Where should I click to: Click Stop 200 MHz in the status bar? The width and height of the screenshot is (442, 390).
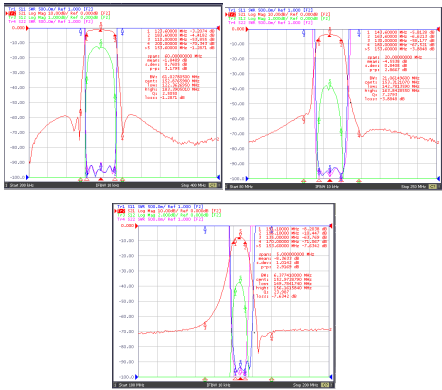pos(306,385)
